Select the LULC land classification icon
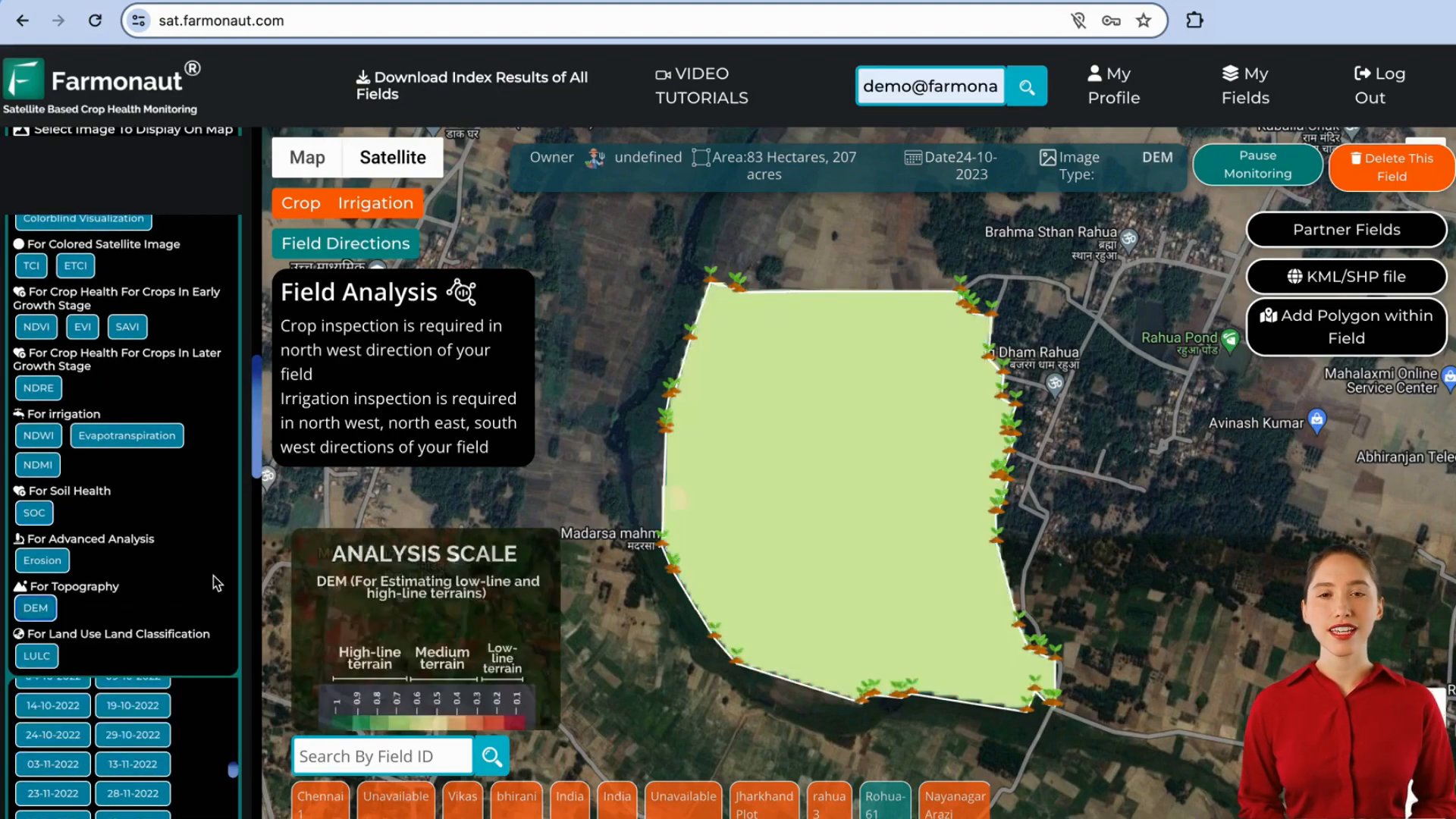The width and height of the screenshot is (1456, 819). 36,655
